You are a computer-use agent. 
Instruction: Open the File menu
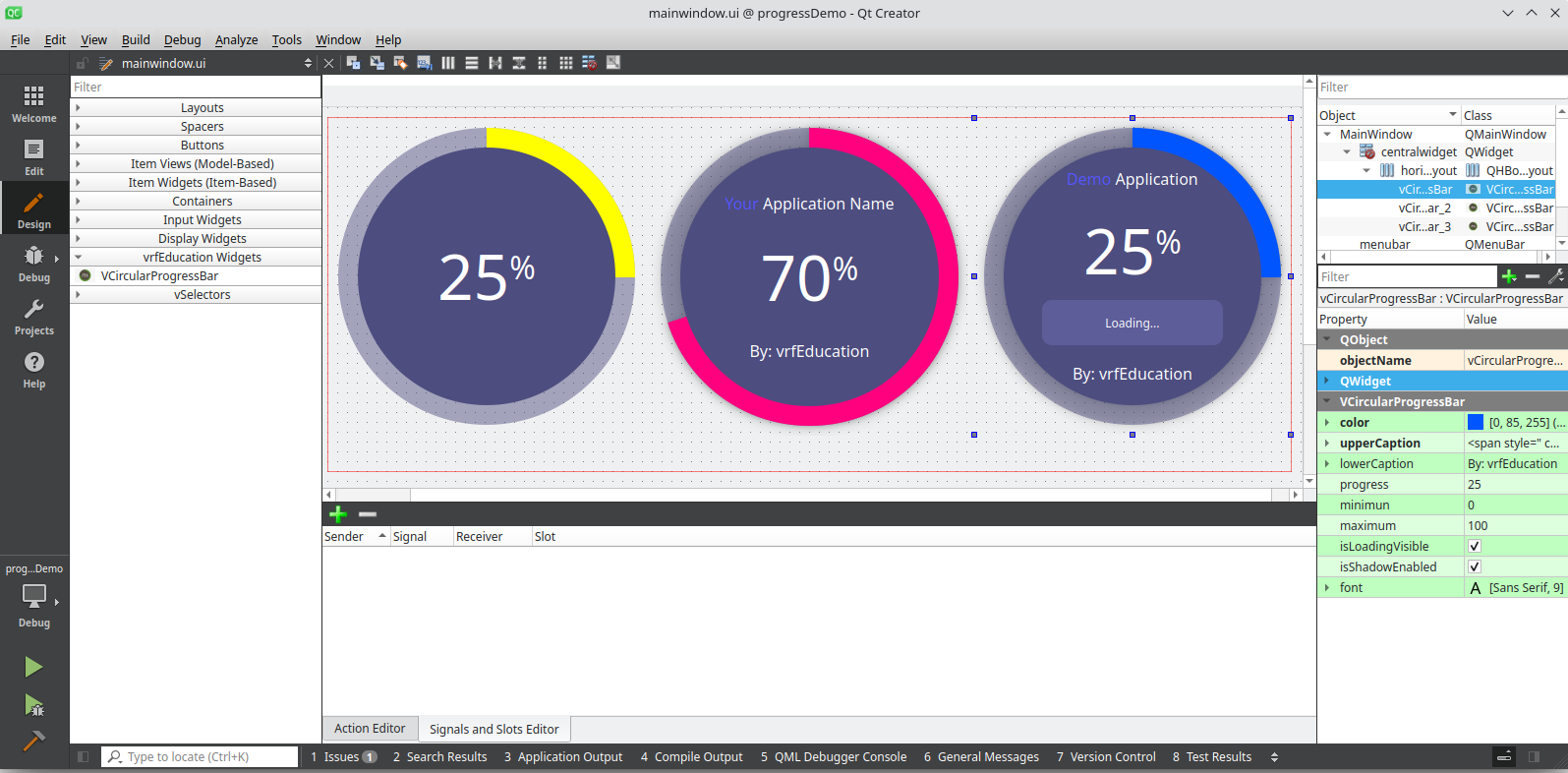click(21, 40)
